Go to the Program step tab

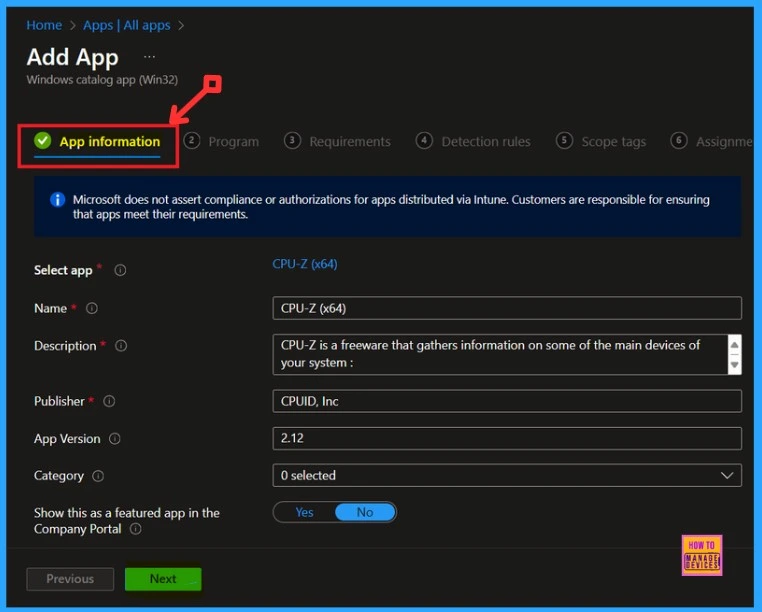pos(222,141)
